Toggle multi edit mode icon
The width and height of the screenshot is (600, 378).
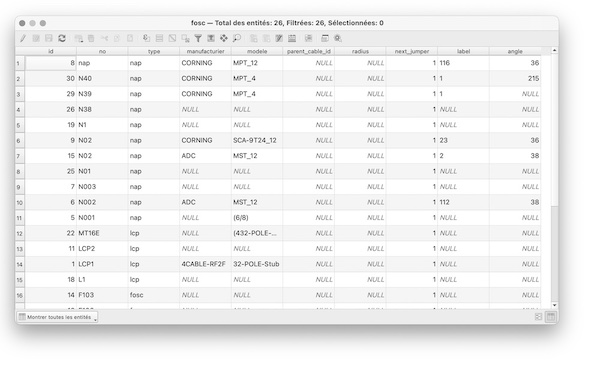click(36, 38)
